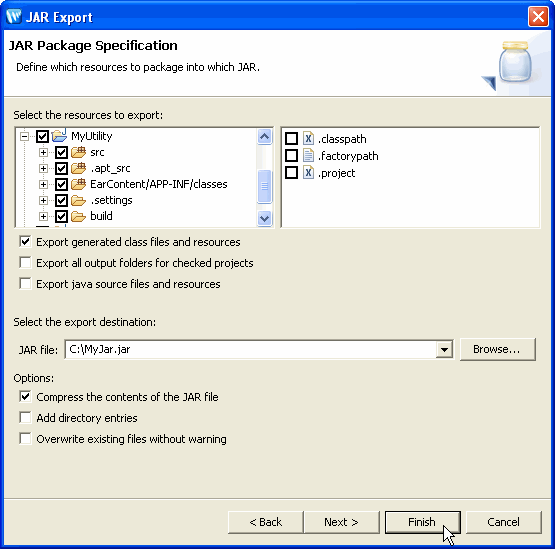The image size is (555, 549).
Task: Expand the EarContent/APP-INF/classes tree node
Action: 43,184
